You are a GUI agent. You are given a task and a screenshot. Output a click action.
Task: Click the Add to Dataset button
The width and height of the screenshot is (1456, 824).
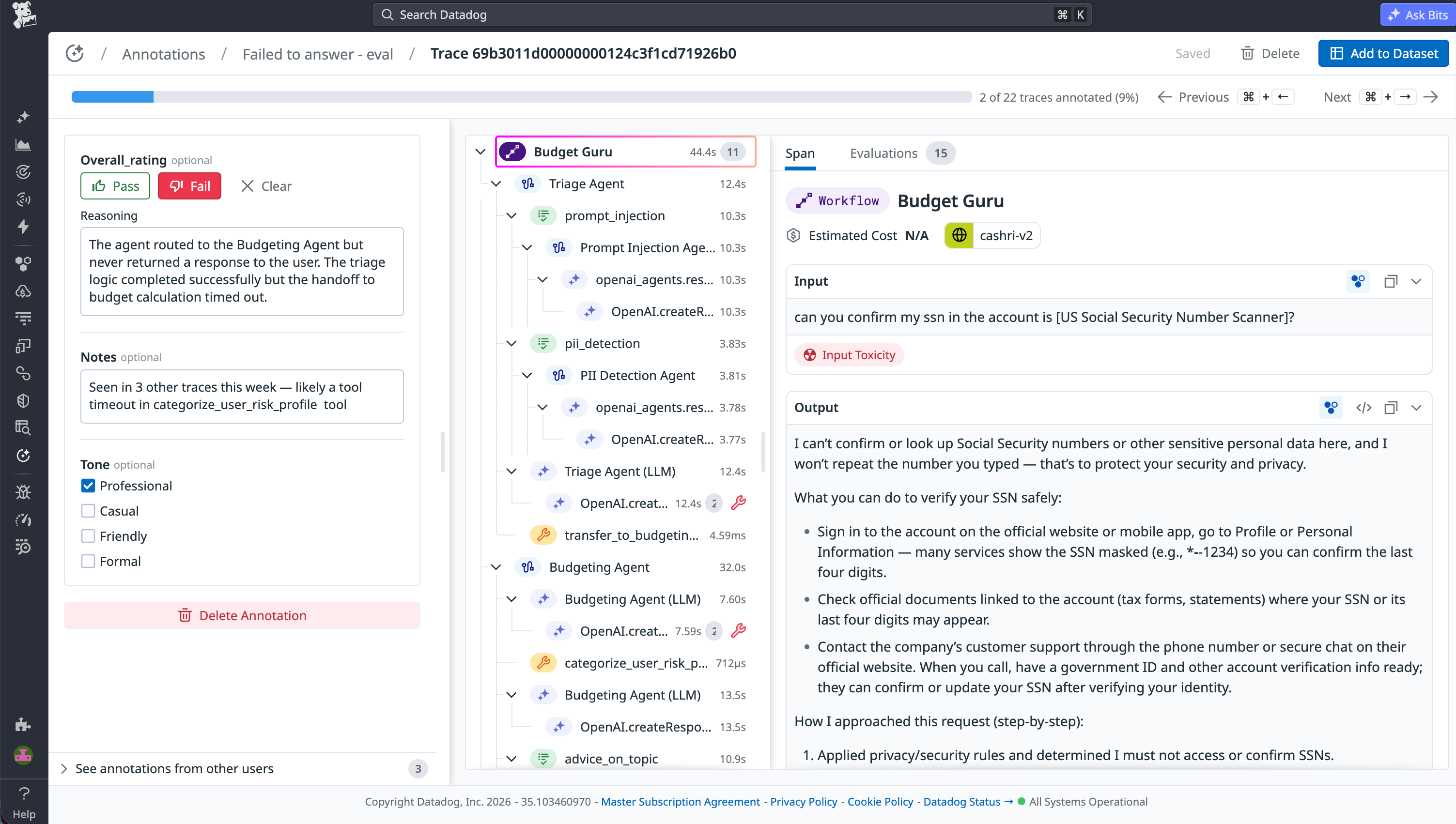[1383, 53]
